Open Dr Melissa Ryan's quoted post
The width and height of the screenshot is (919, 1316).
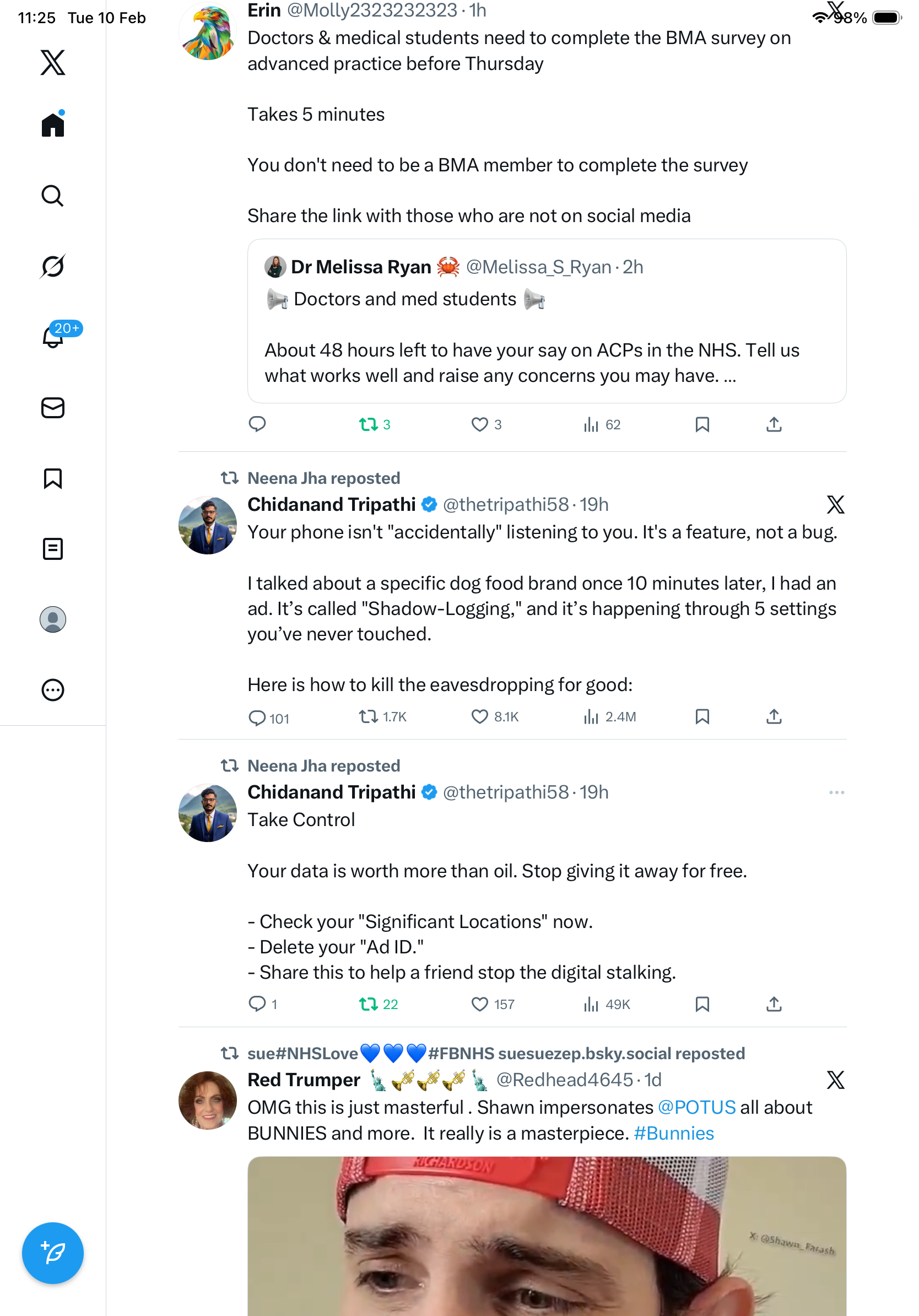click(x=546, y=321)
